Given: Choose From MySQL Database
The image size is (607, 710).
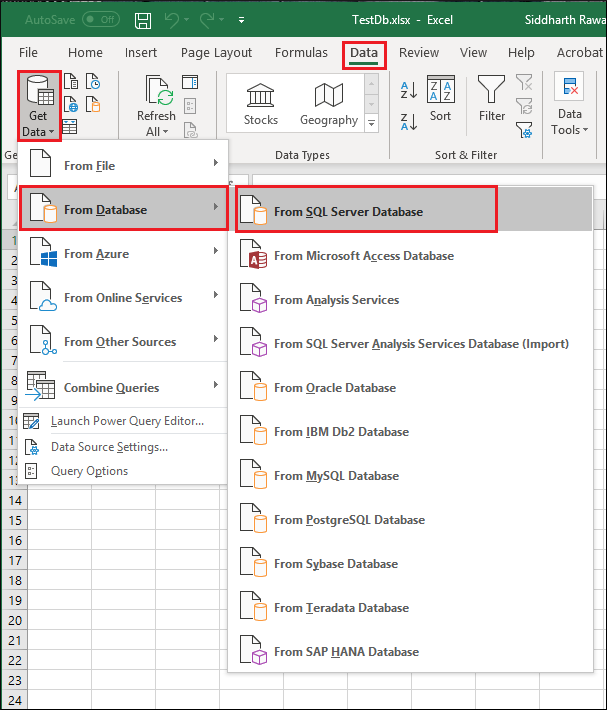Looking at the screenshot, I should coord(411,475).
